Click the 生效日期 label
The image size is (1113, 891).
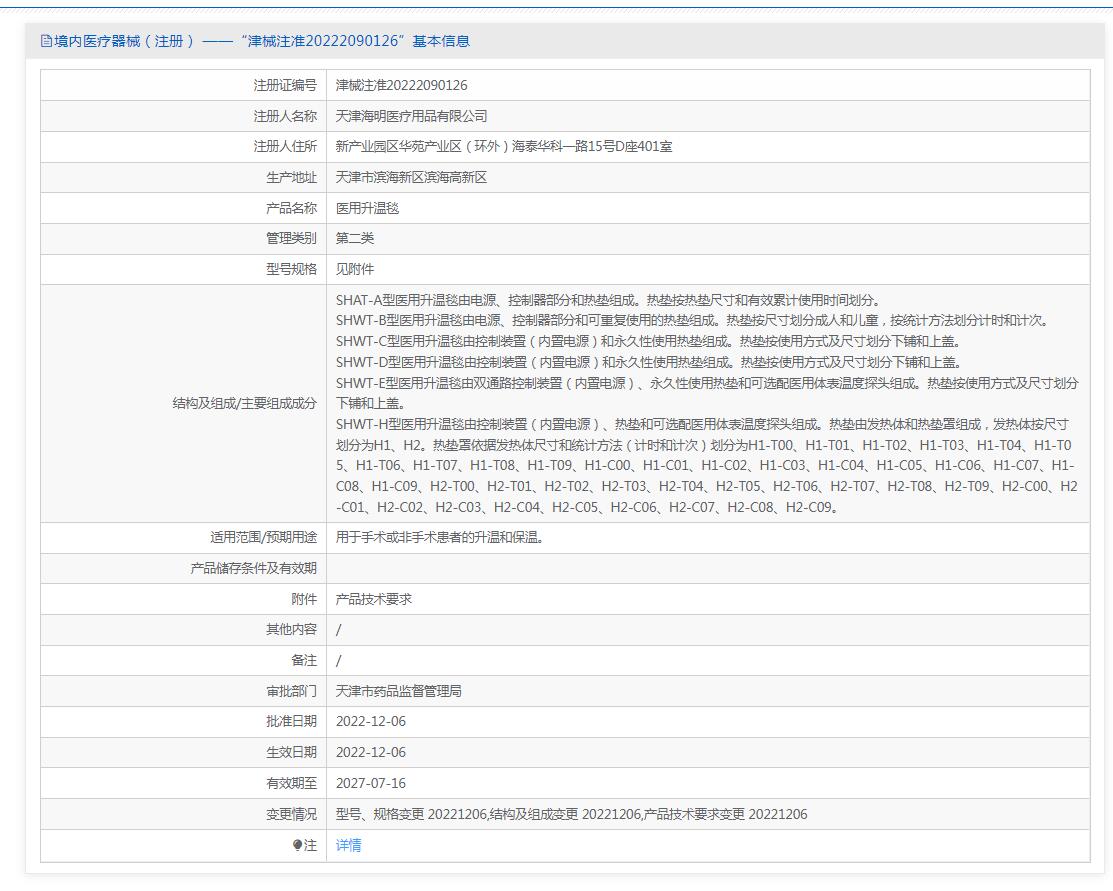292,753
